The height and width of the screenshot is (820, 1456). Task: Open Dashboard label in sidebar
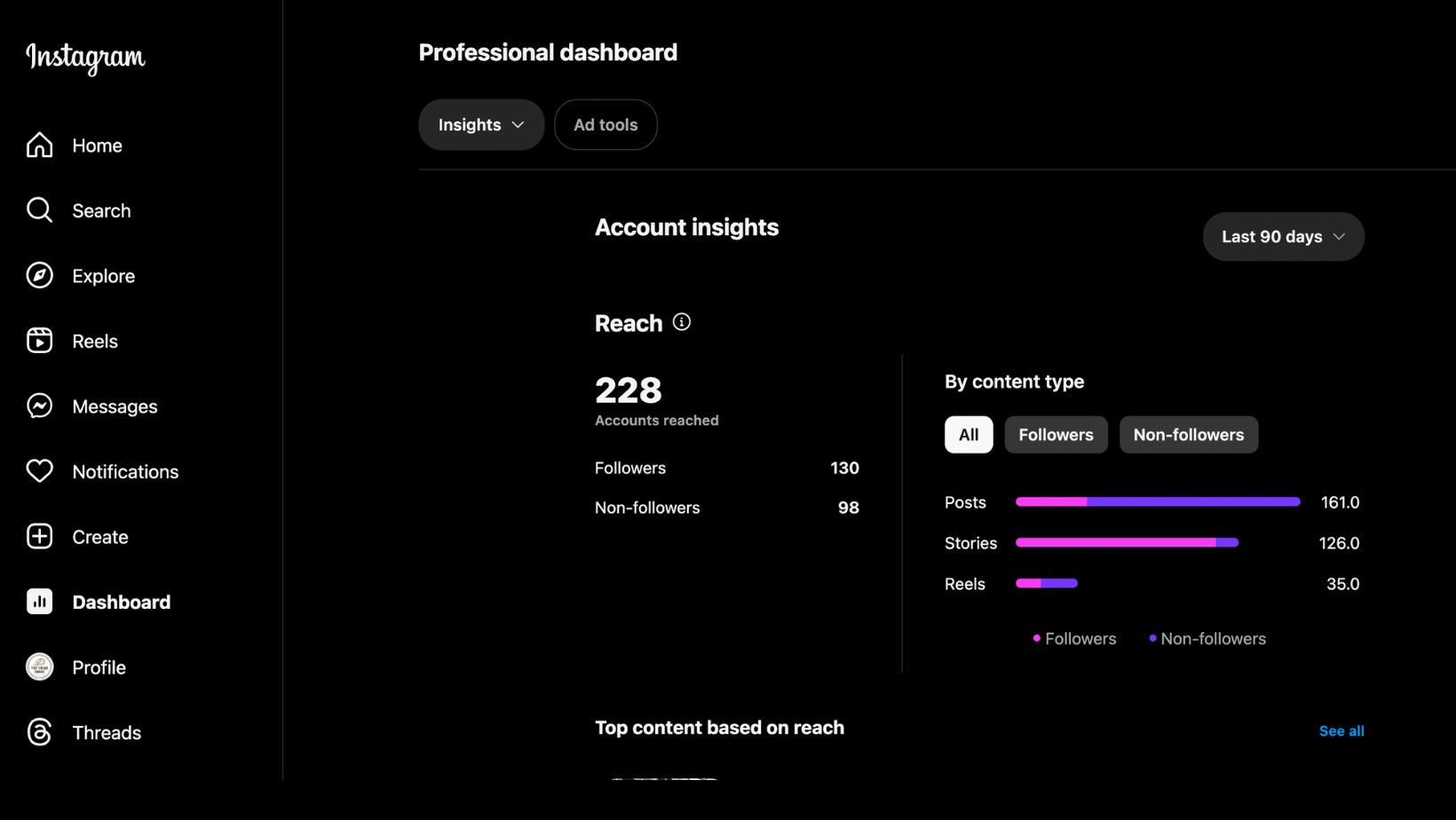click(x=122, y=603)
